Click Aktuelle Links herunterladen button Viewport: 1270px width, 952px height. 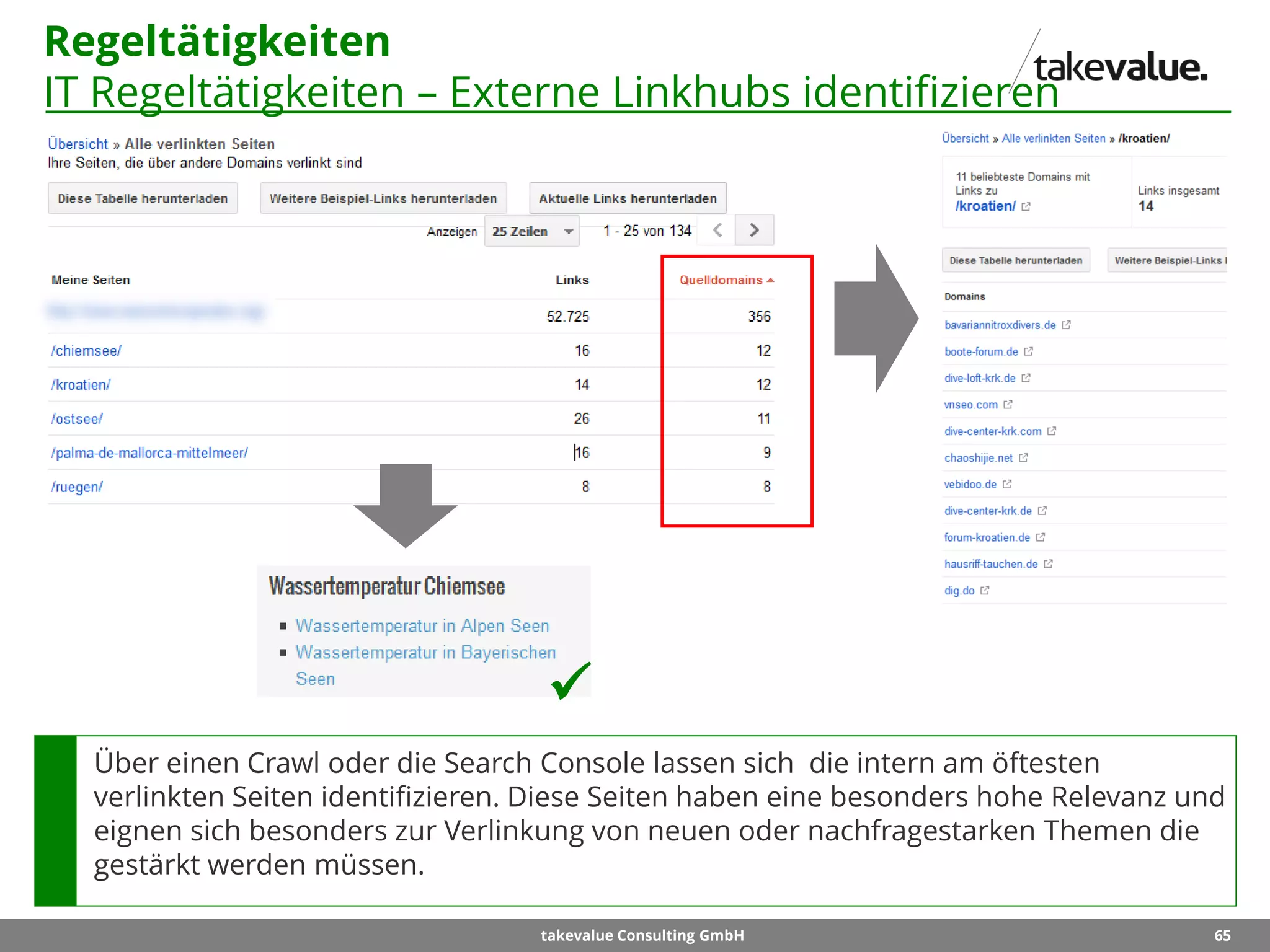coord(628,198)
